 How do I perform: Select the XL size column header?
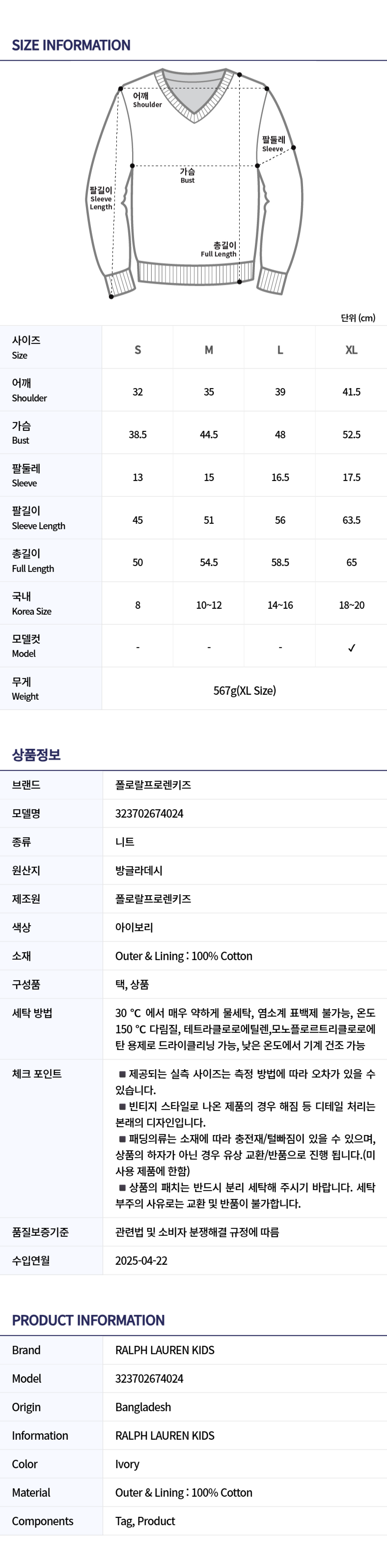pos(351,350)
